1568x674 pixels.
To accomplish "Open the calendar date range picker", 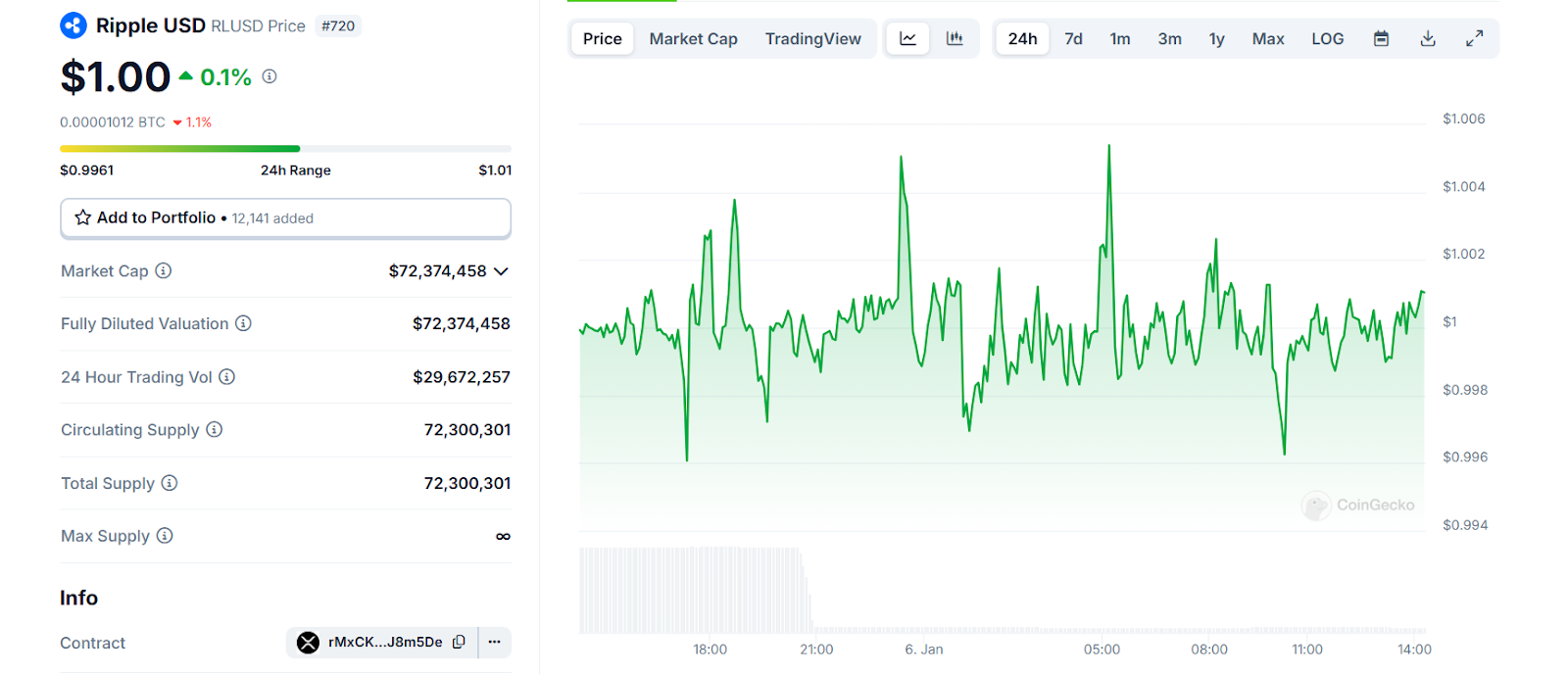I will (x=1381, y=39).
